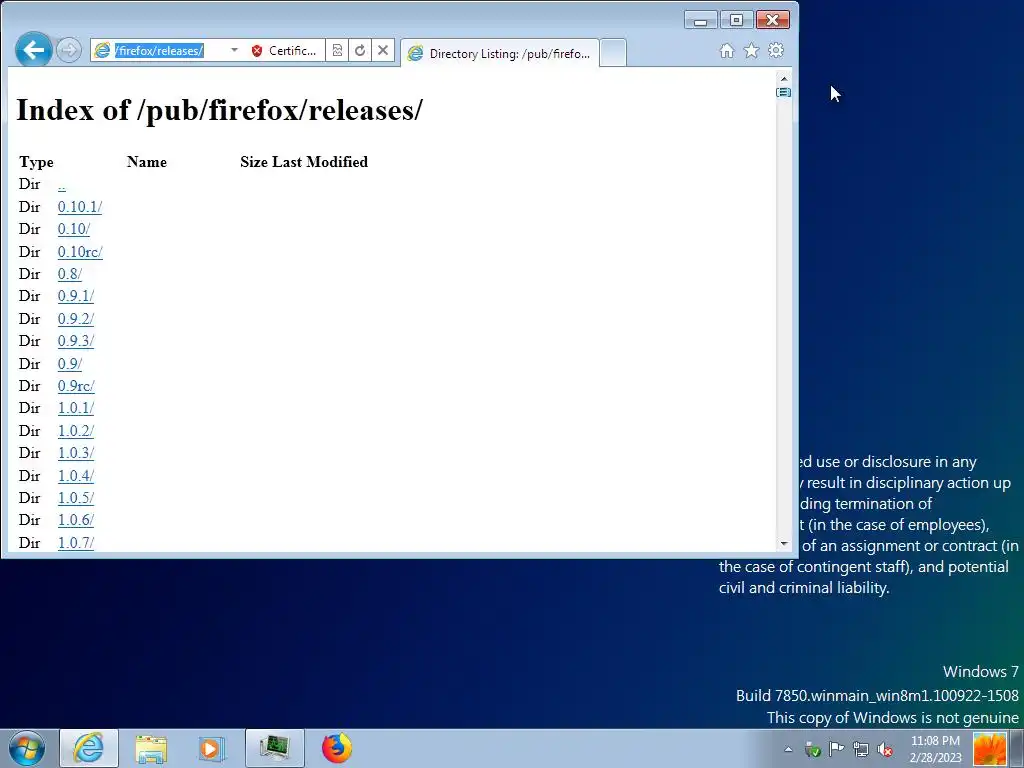Click Show Desktop strip at taskbar end

tap(1016, 749)
